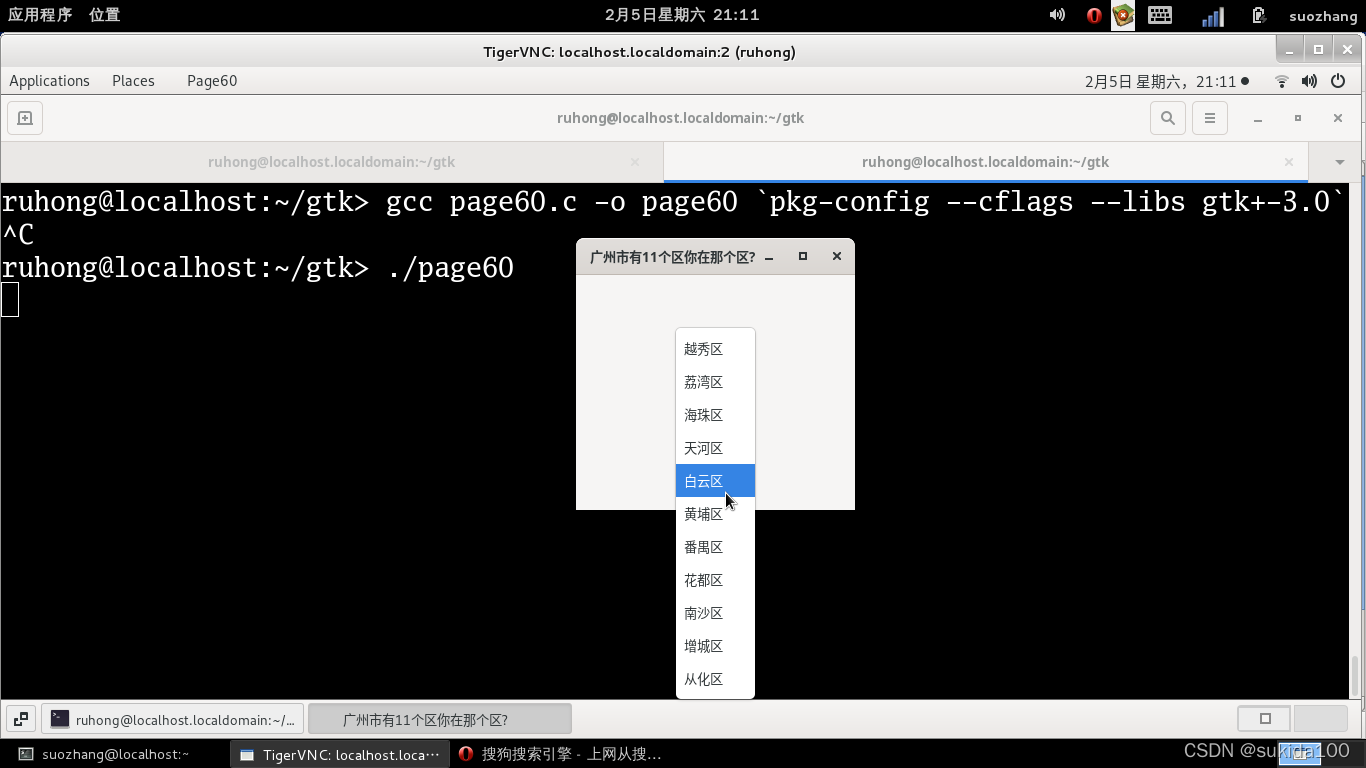The height and width of the screenshot is (768, 1366).
Task: Pick 黄埔区 from the dropdown
Action: pyautogui.click(x=715, y=514)
